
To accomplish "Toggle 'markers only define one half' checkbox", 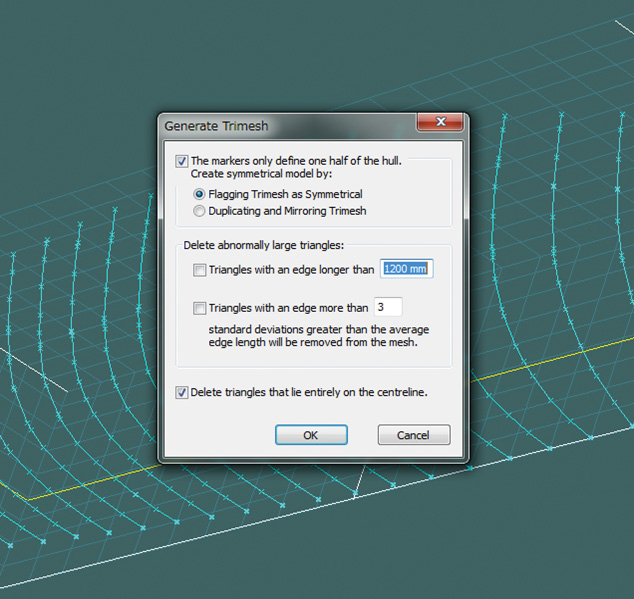I will click(x=182, y=161).
